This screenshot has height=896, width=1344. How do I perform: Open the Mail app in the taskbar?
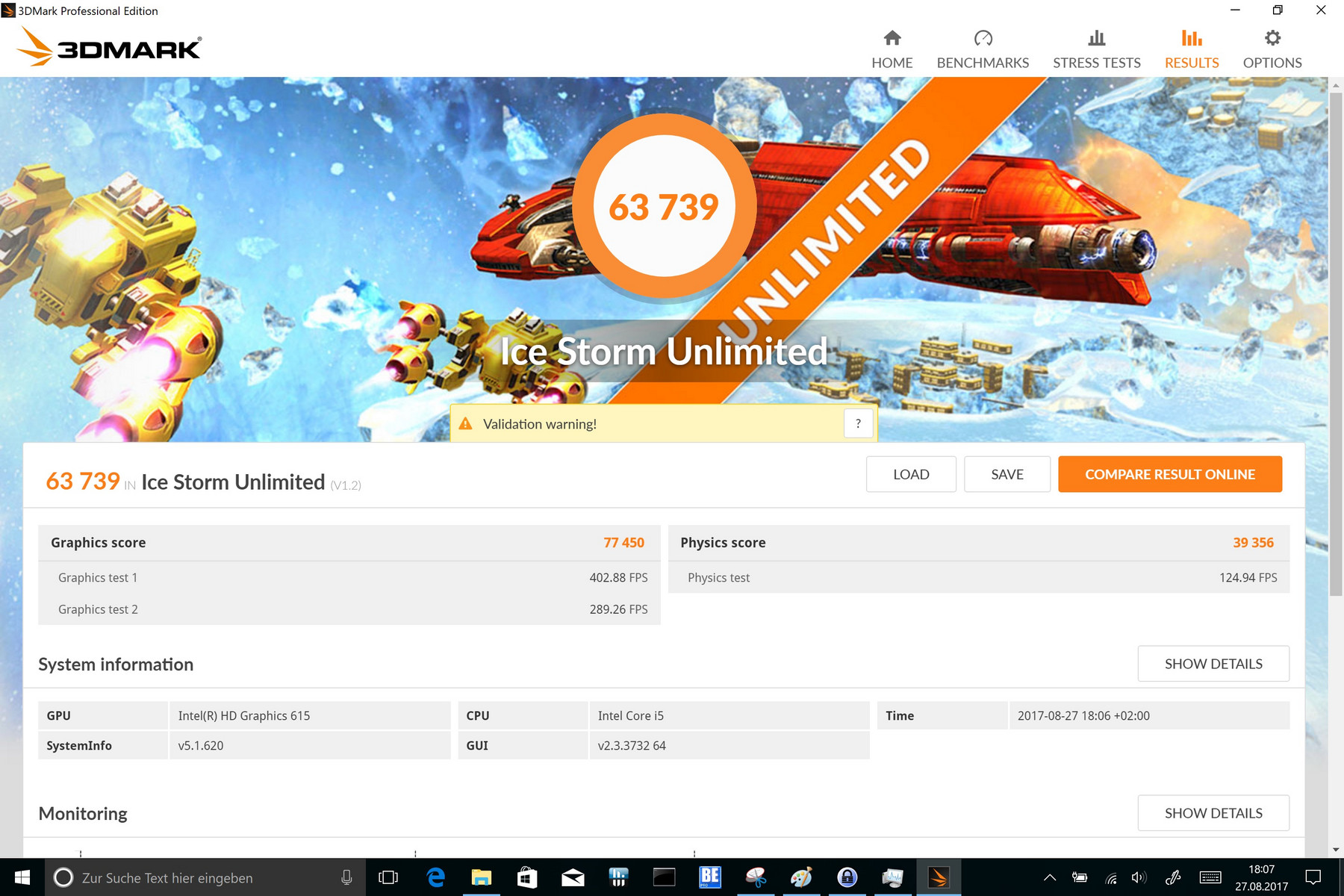coord(573,877)
